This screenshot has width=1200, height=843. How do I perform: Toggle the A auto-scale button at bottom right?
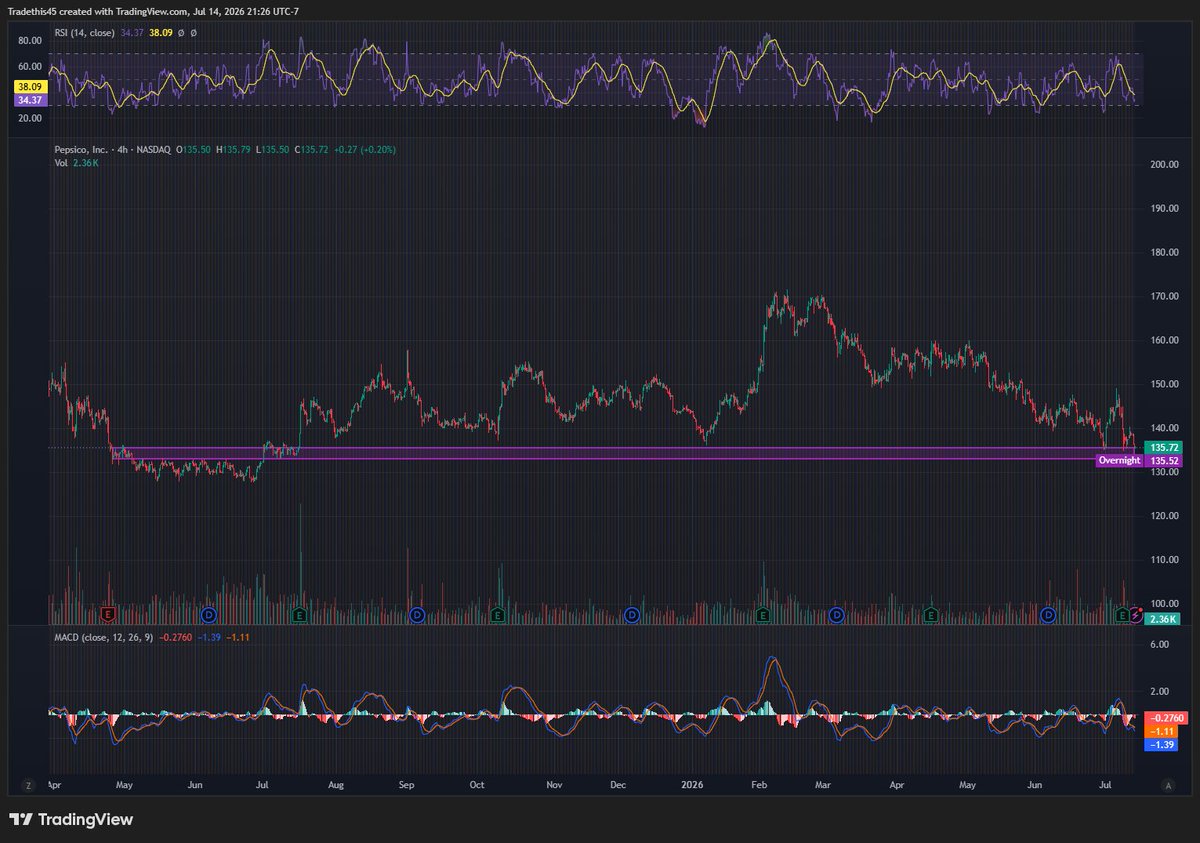point(1167,786)
